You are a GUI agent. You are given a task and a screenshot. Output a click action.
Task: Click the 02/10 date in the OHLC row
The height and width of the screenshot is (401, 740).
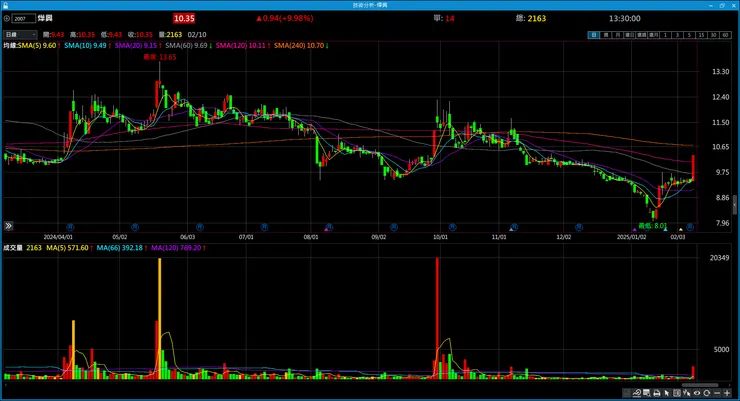click(197, 35)
